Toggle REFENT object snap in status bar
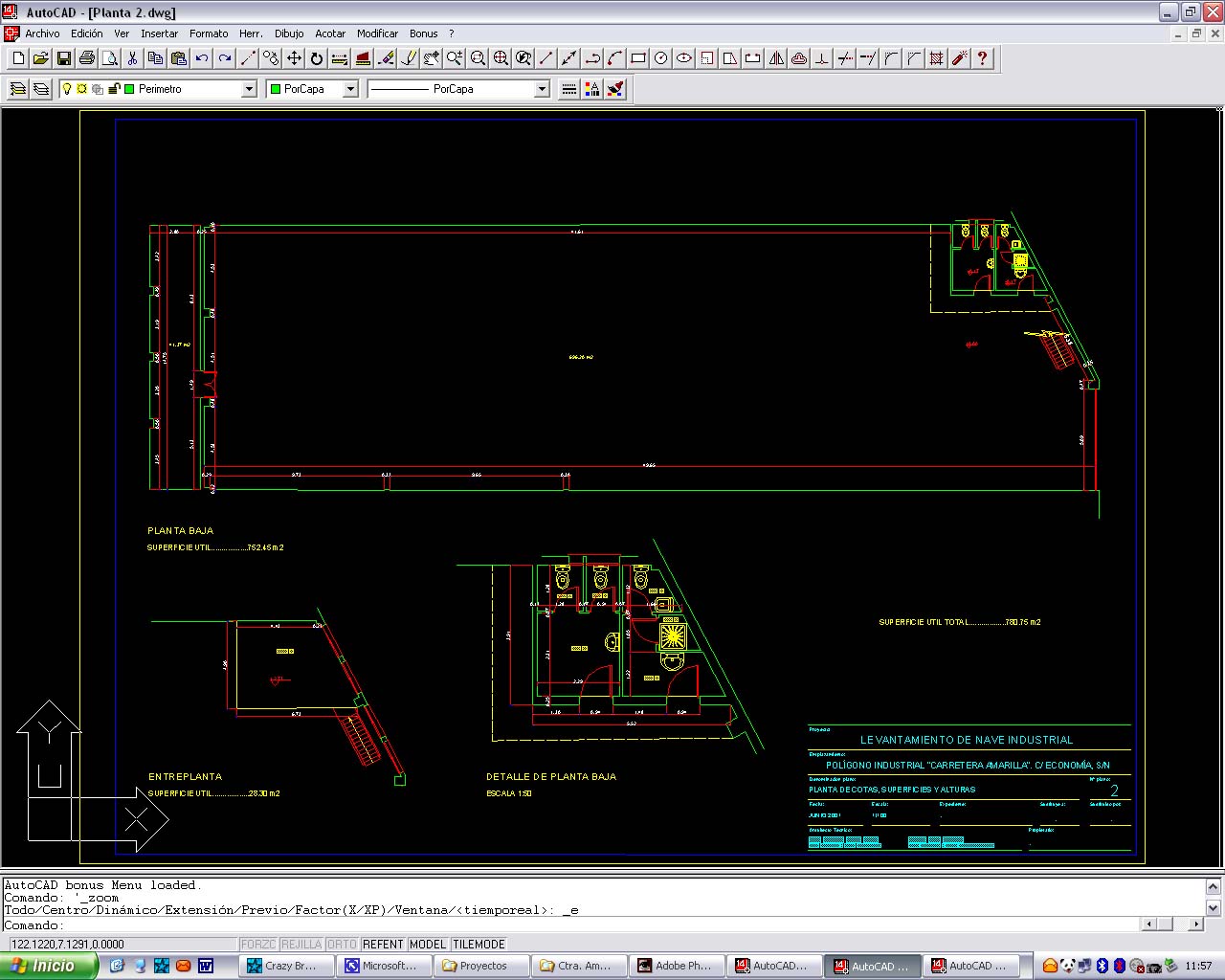The image size is (1225, 980). [383, 945]
